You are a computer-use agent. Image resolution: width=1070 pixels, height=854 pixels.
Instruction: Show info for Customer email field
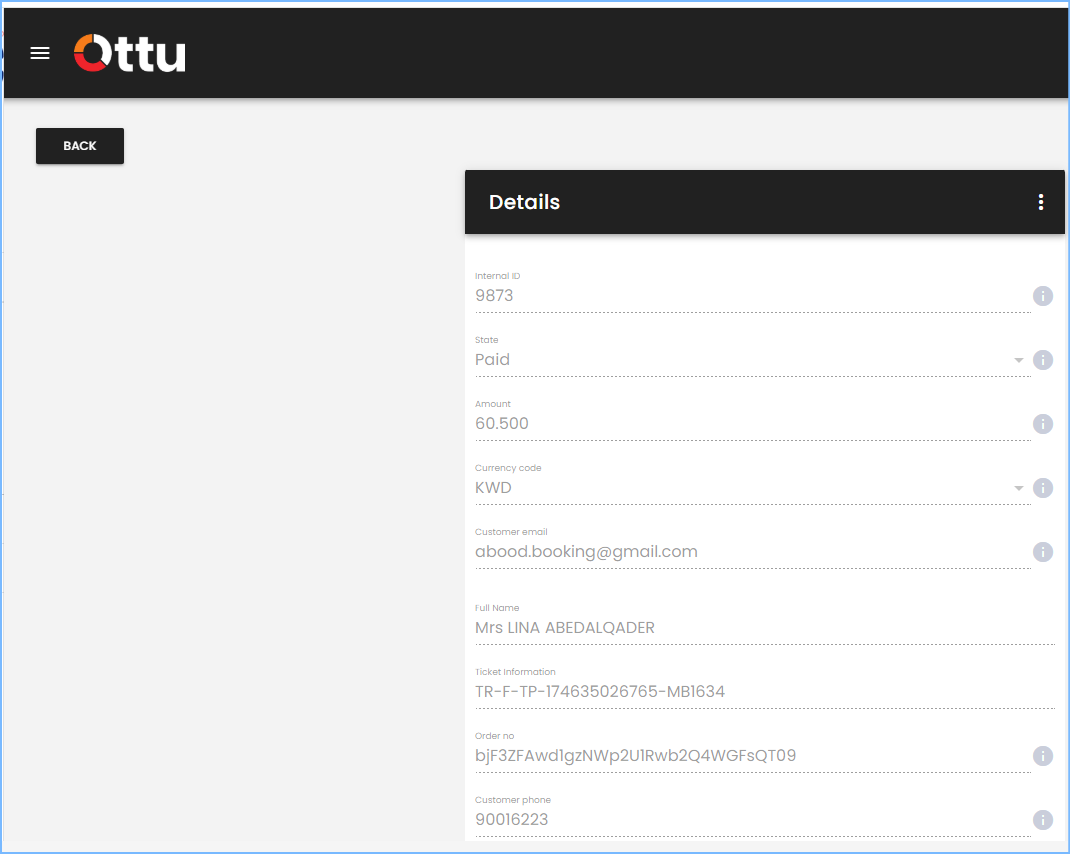point(1042,552)
